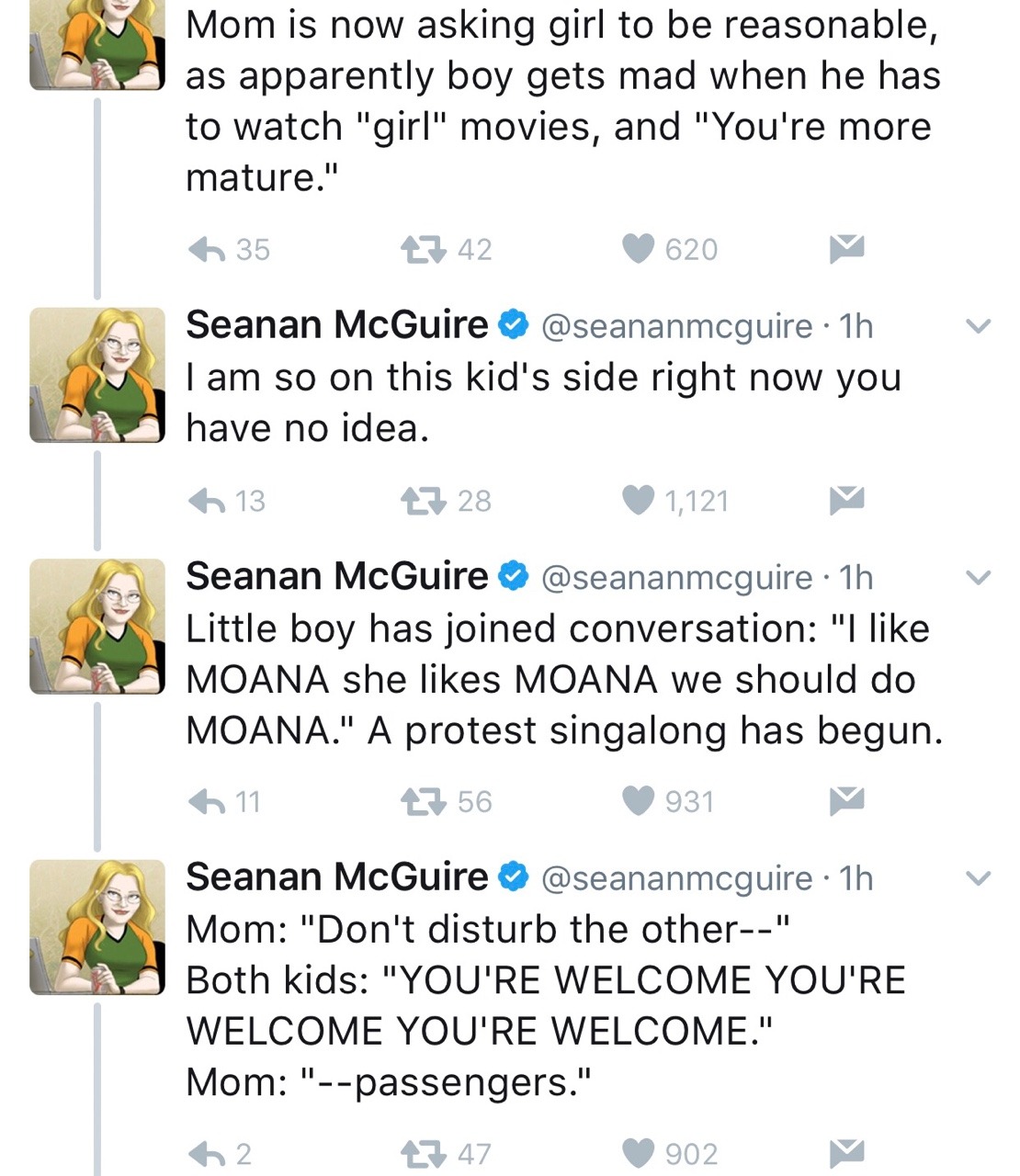Share 'kid's side' tweet by message icon
The width and height of the screenshot is (1020, 1176).
[x=846, y=501]
